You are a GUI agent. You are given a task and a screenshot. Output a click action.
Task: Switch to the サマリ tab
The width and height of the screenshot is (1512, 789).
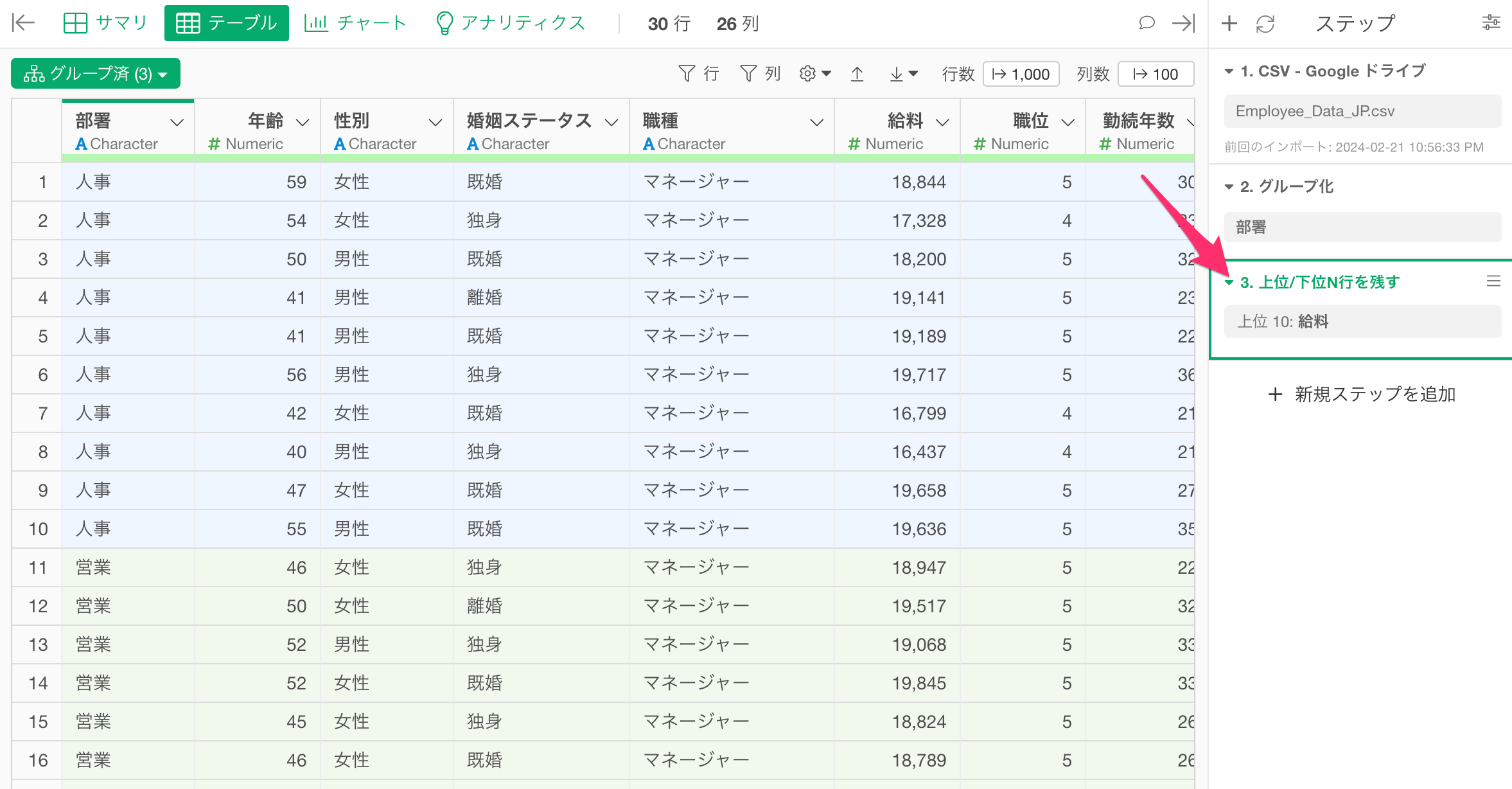(106, 23)
